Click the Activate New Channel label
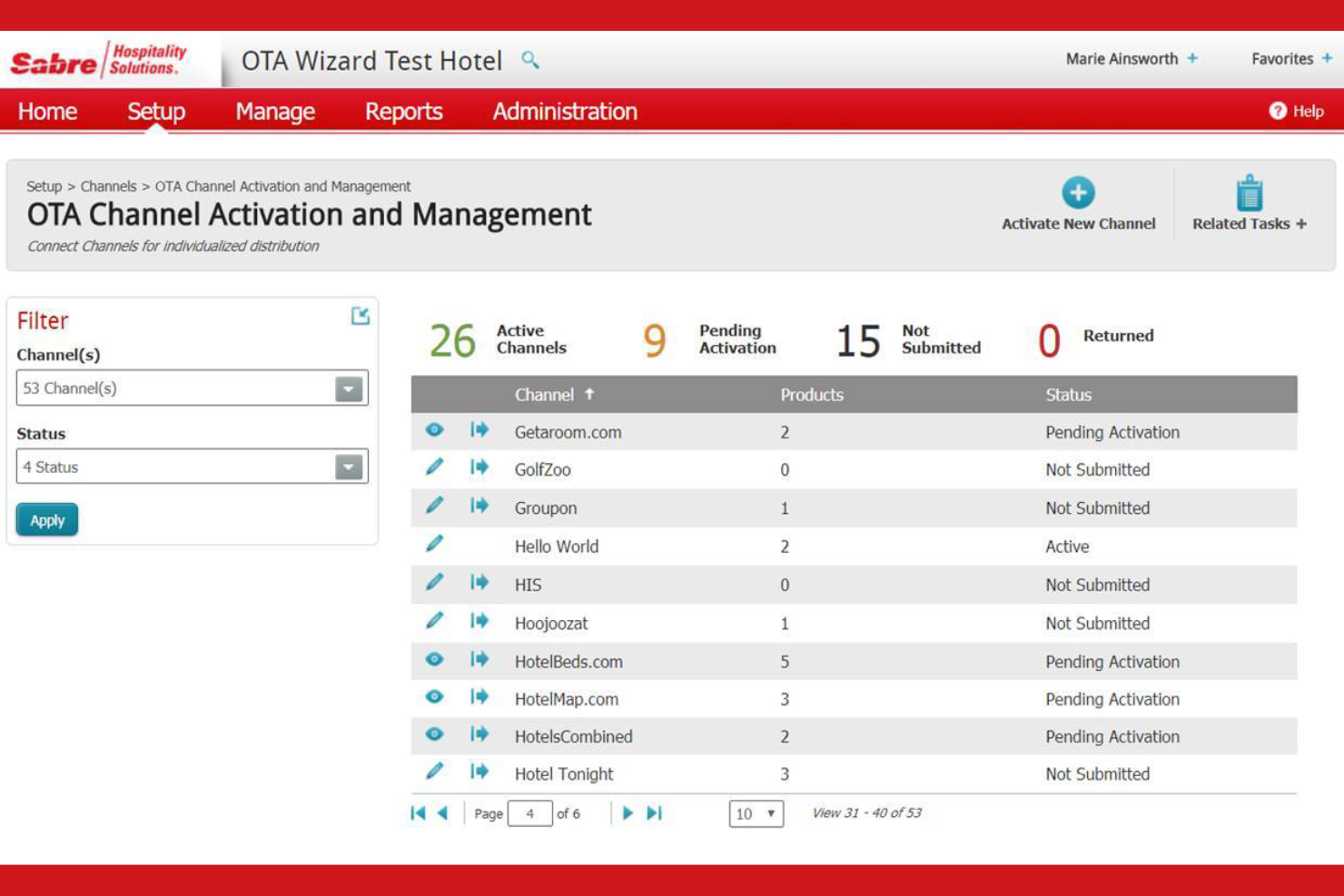 coord(1078,223)
